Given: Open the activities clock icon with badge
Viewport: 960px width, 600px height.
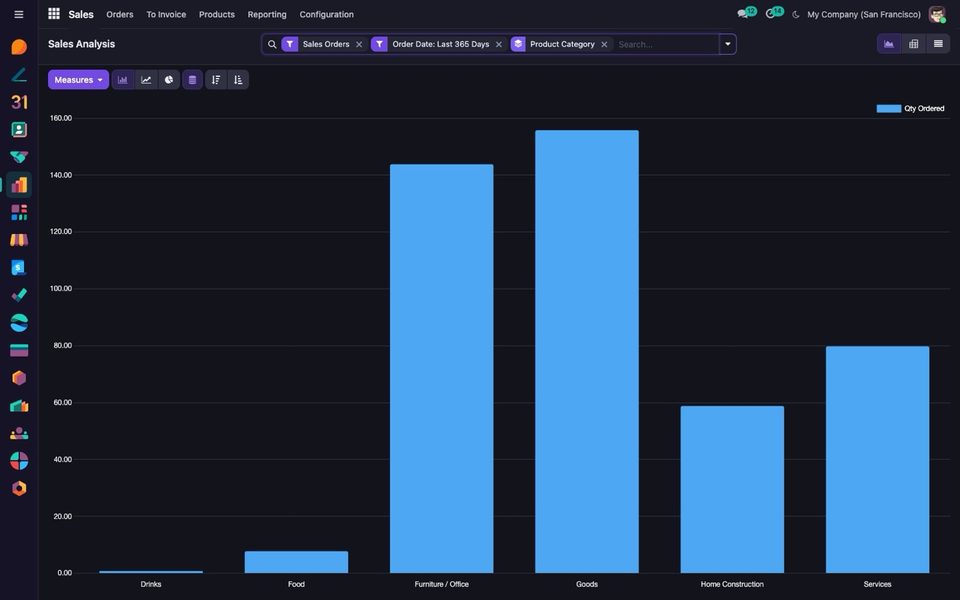Looking at the screenshot, I should point(773,13).
